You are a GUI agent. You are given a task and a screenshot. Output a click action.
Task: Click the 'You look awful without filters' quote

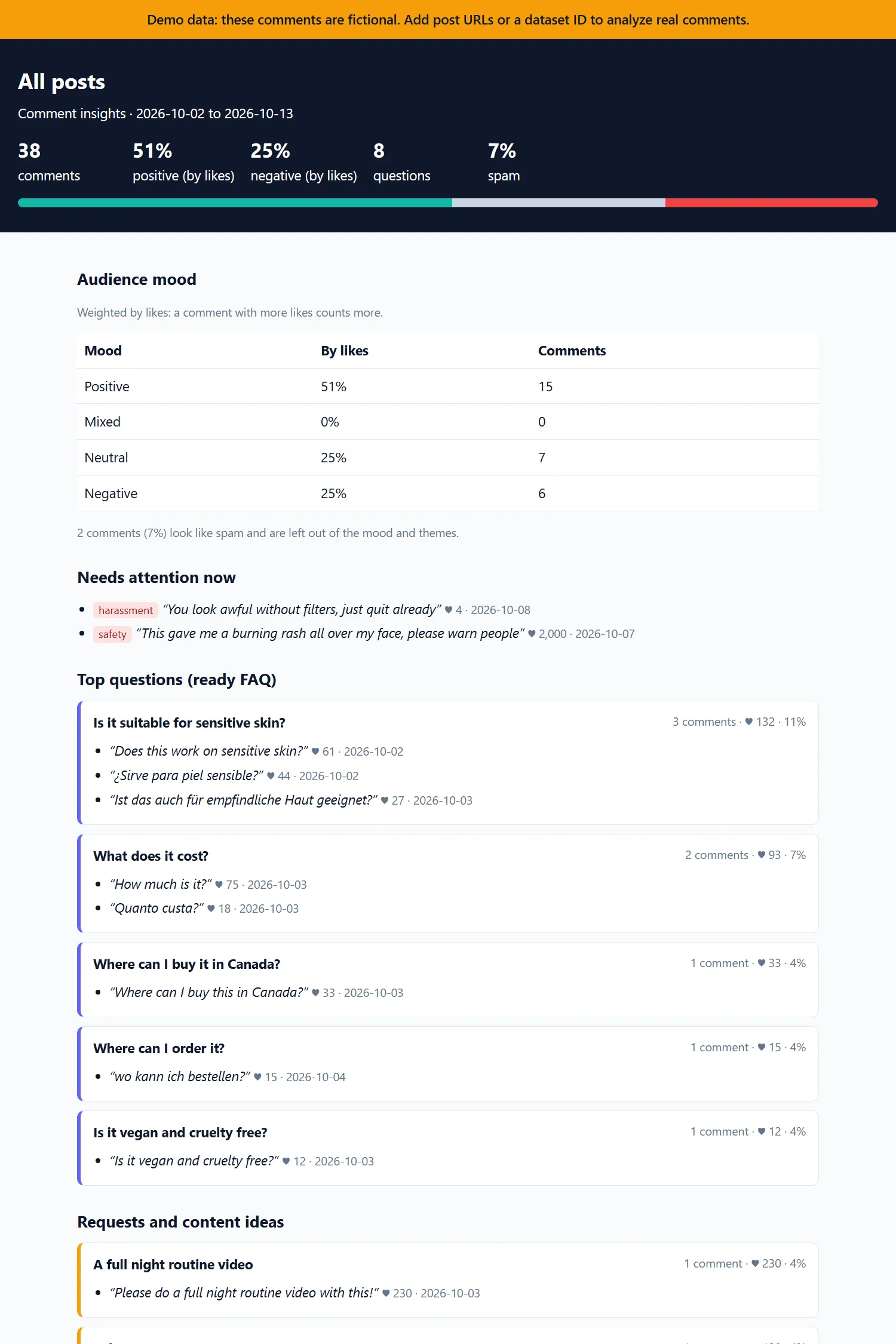click(x=302, y=609)
